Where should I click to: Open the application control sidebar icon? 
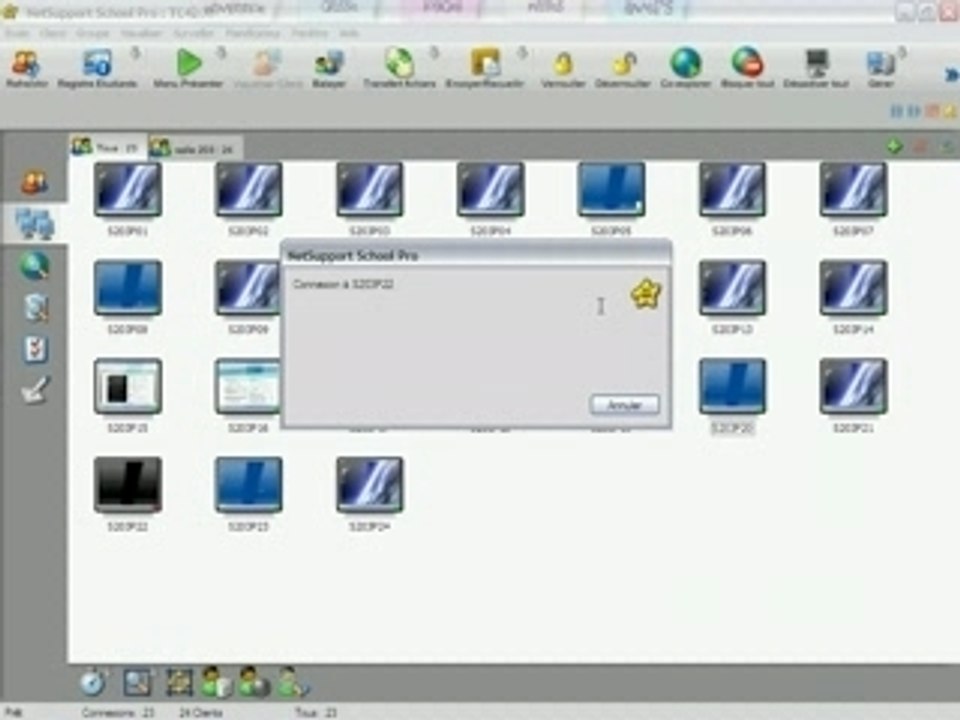[36, 307]
